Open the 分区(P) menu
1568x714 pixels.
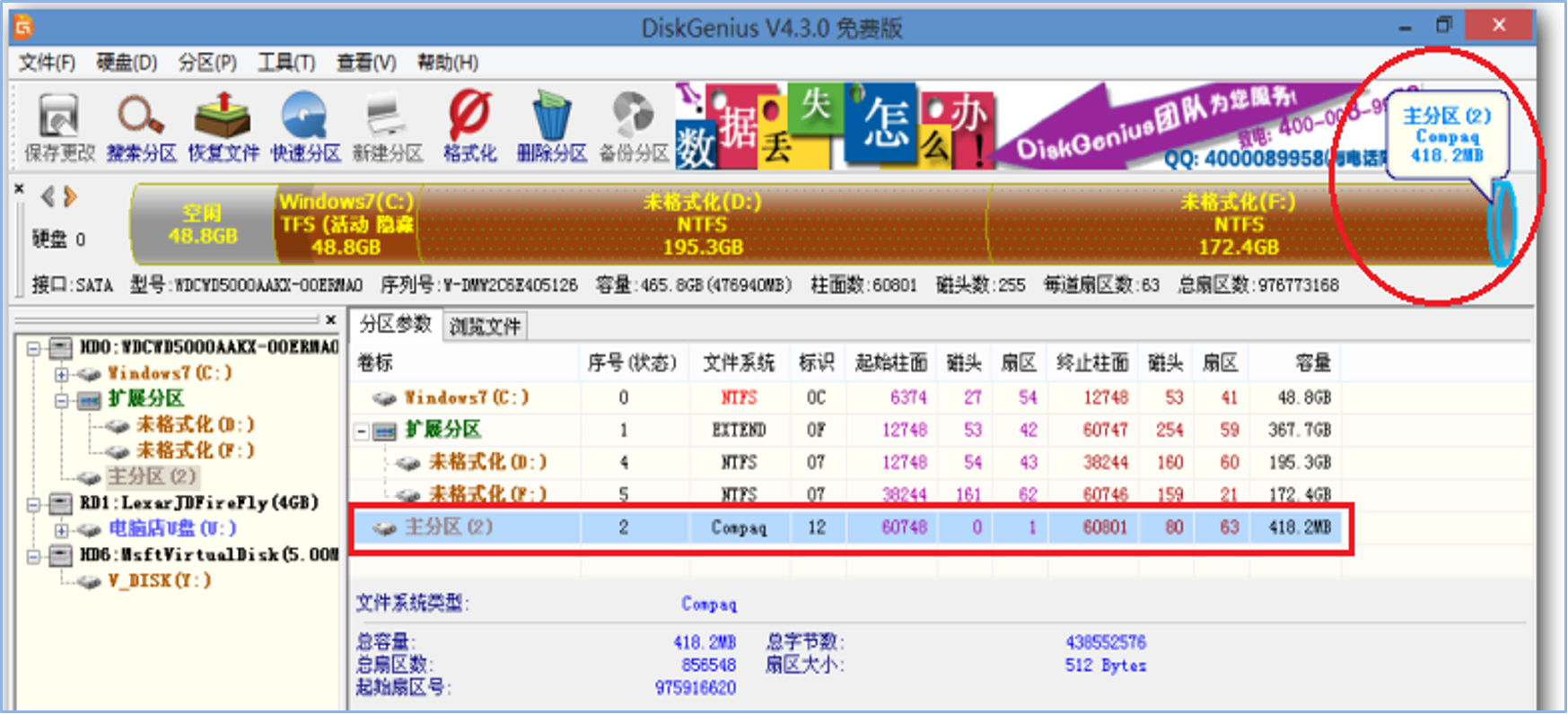point(207,63)
